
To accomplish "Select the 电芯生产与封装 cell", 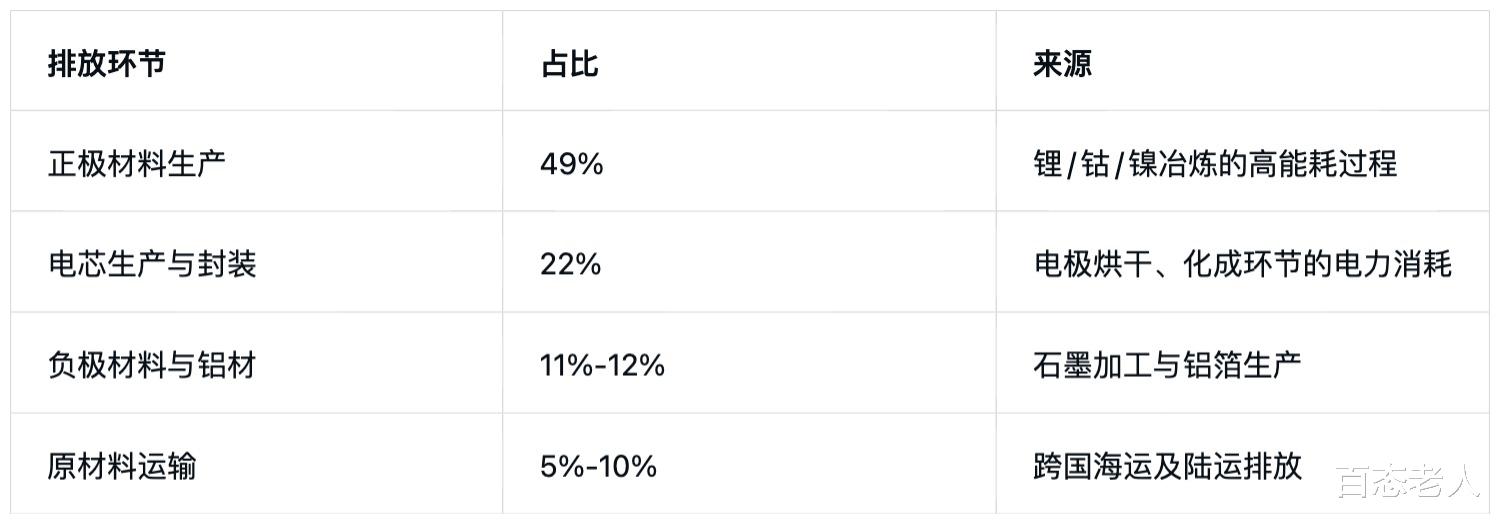I will (x=152, y=264).
